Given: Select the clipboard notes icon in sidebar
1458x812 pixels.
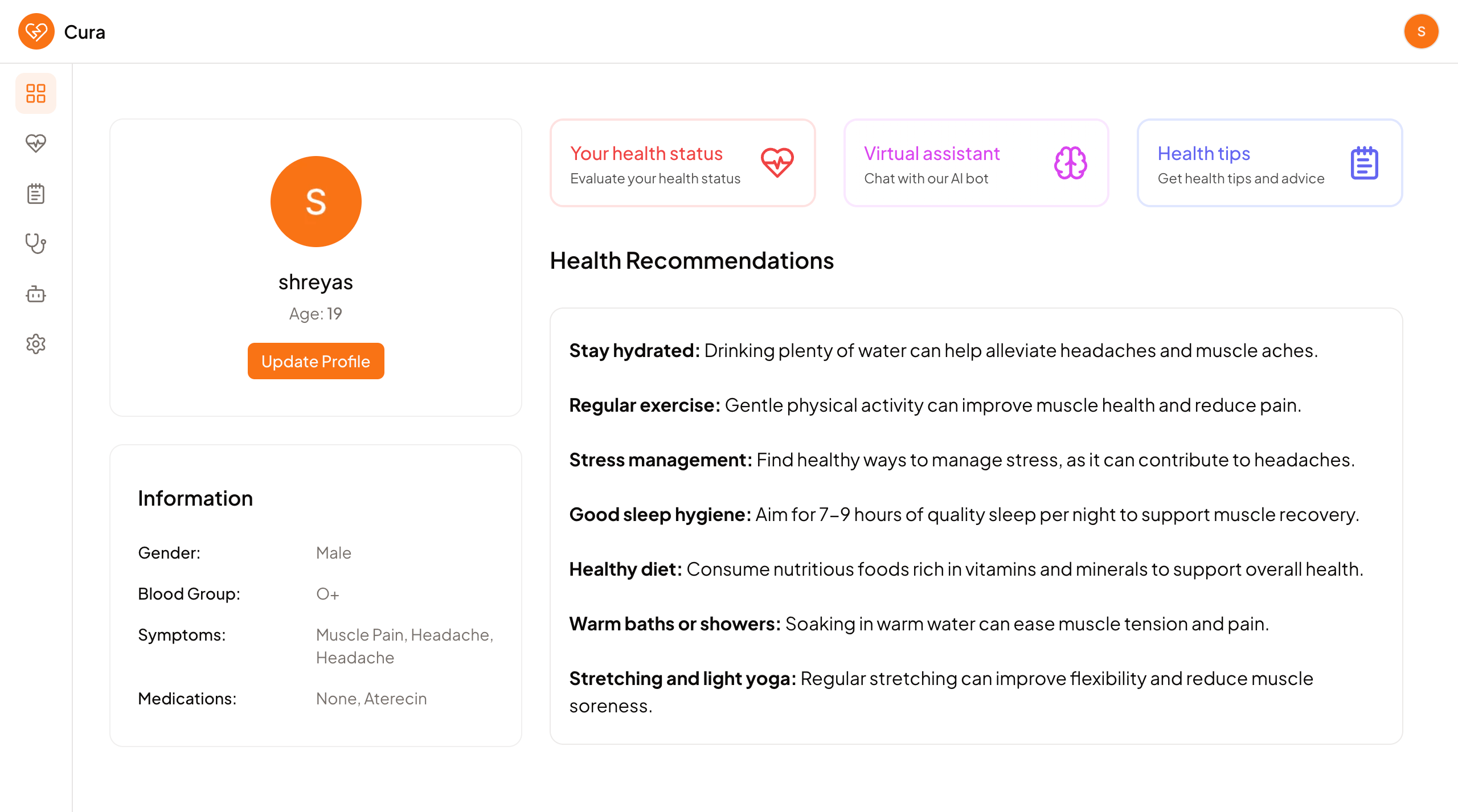Looking at the screenshot, I should [36, 194].
